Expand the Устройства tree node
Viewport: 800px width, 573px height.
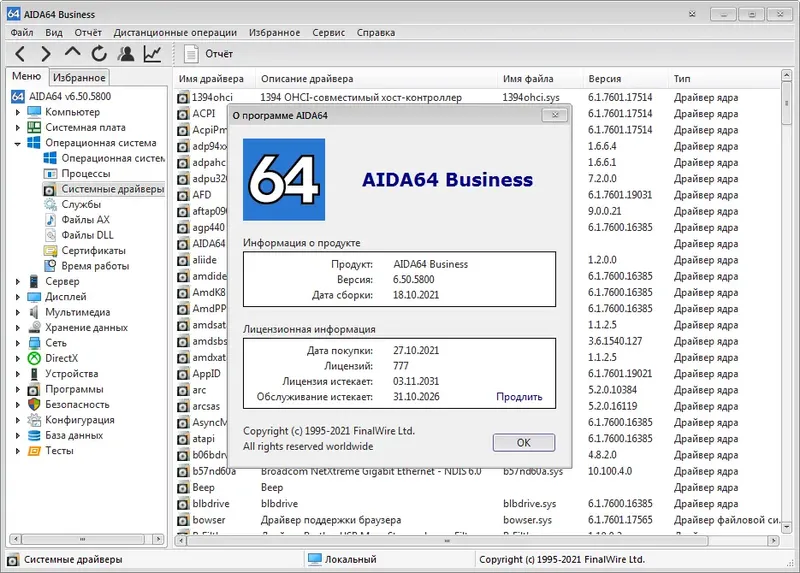(x=18, y=374)
